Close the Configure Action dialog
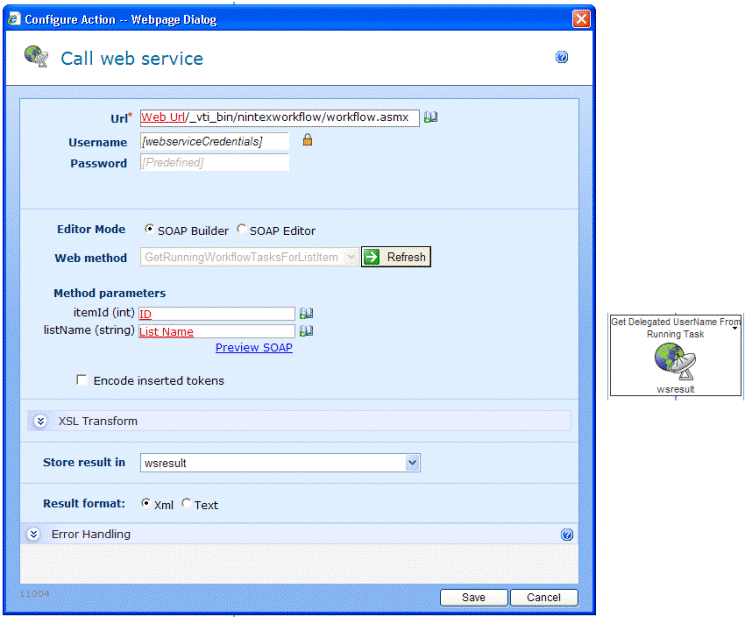745x624 pixels. pos(581,19)
